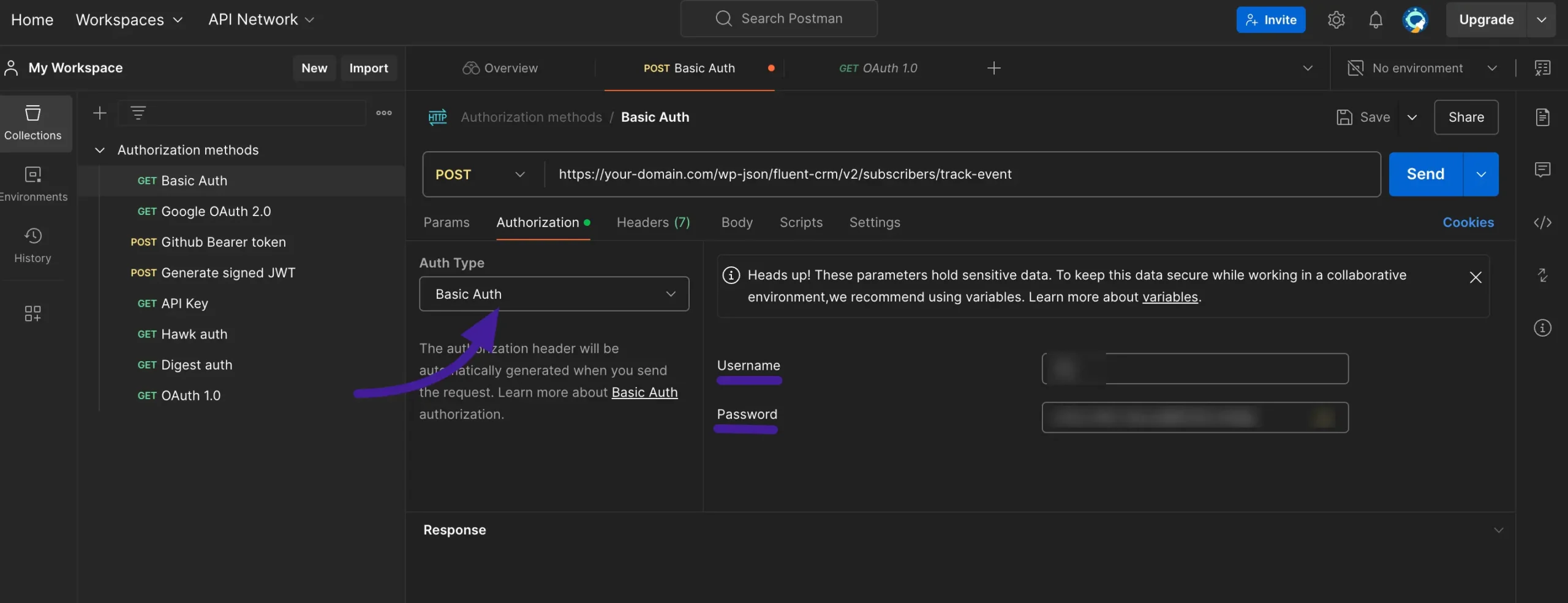1568x603 pixels.
Task: Select the Authorization tab
Action: pos(543,222)
